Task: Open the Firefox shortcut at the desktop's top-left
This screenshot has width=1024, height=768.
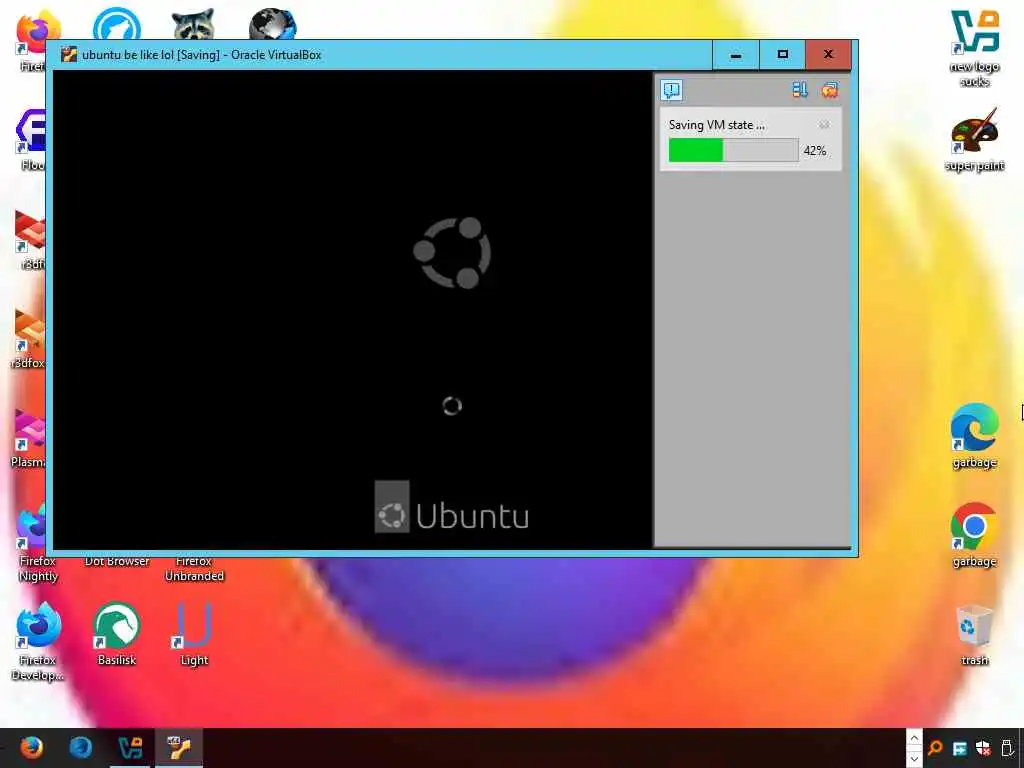Action: click(x=31, y=40)
